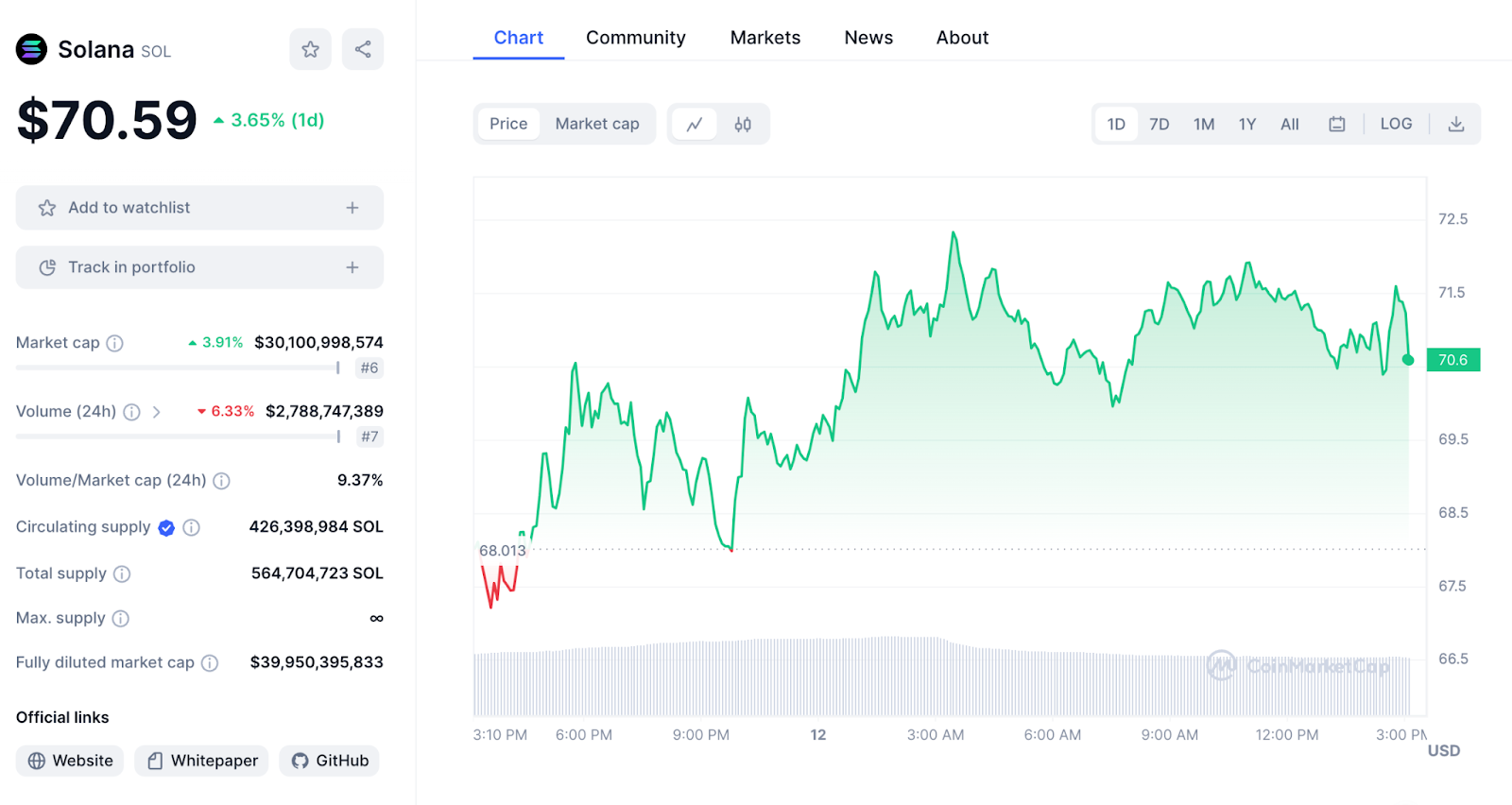The image size is (1512, 805).
Task: Click the share icon next to Solana
Action: (363, 49)
